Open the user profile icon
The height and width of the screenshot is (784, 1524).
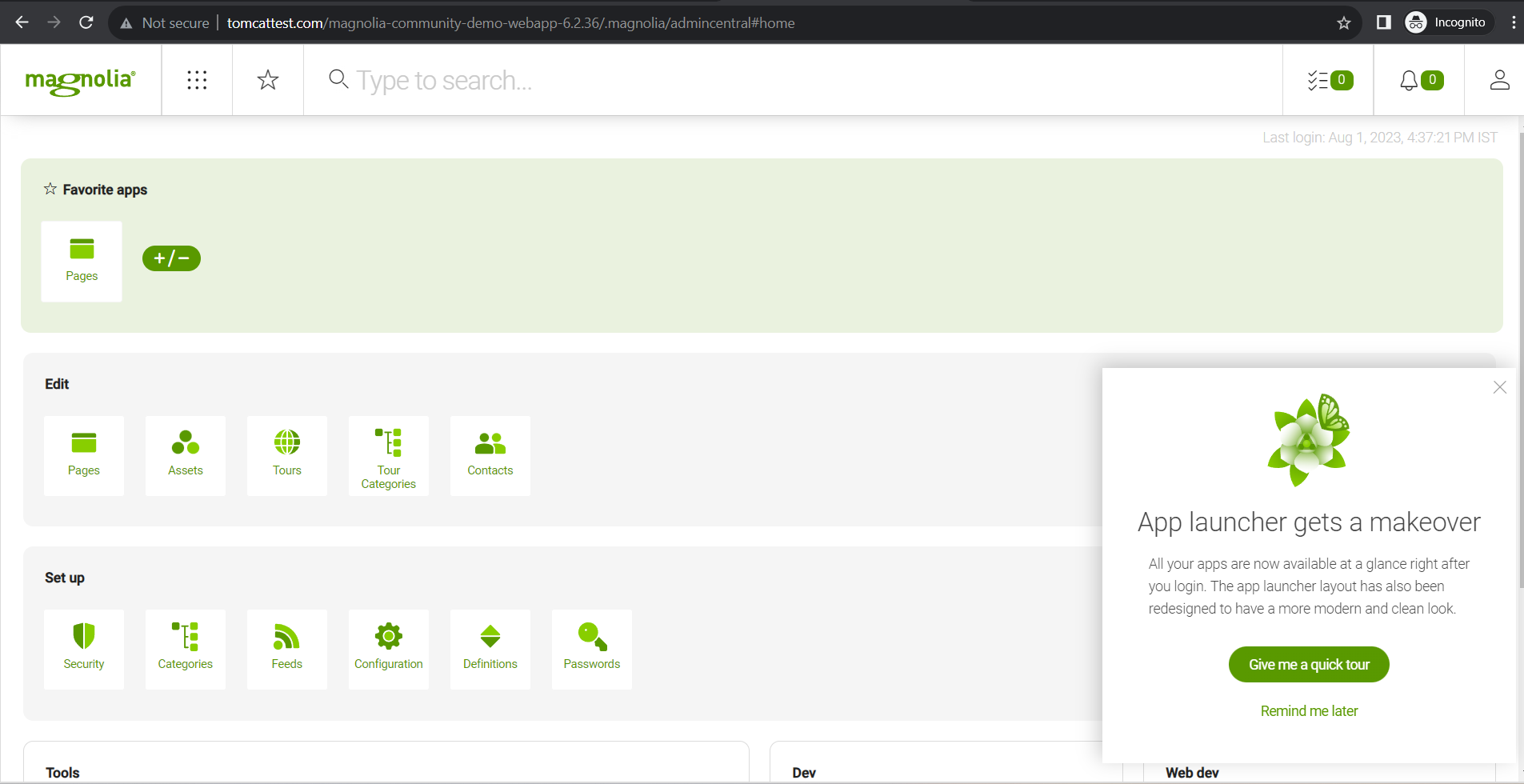1499,80
